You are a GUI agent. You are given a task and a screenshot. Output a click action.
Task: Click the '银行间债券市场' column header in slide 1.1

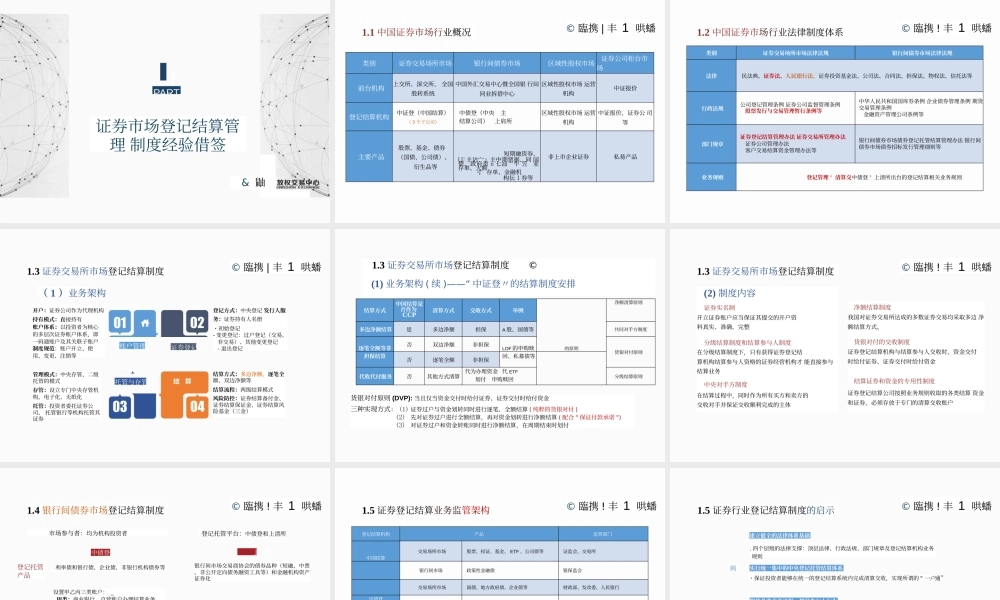[x=497, y=63]
